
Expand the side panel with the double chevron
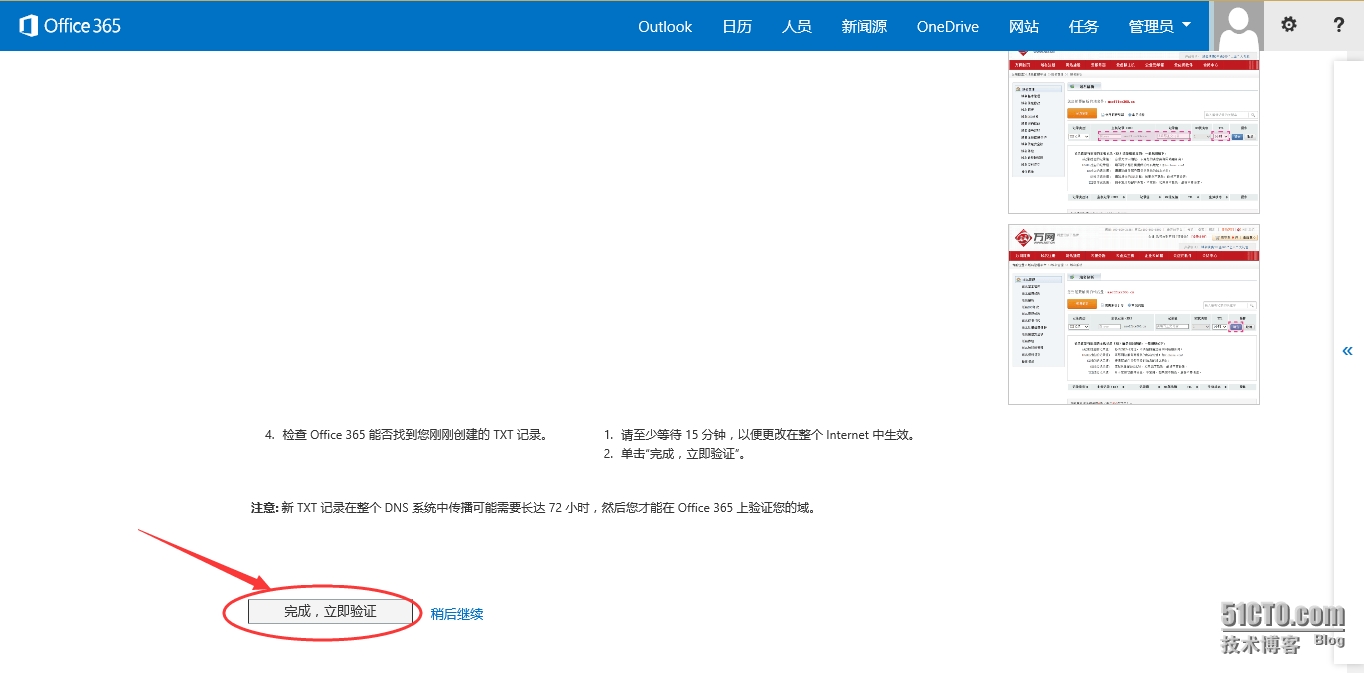tap(1347, 351)
